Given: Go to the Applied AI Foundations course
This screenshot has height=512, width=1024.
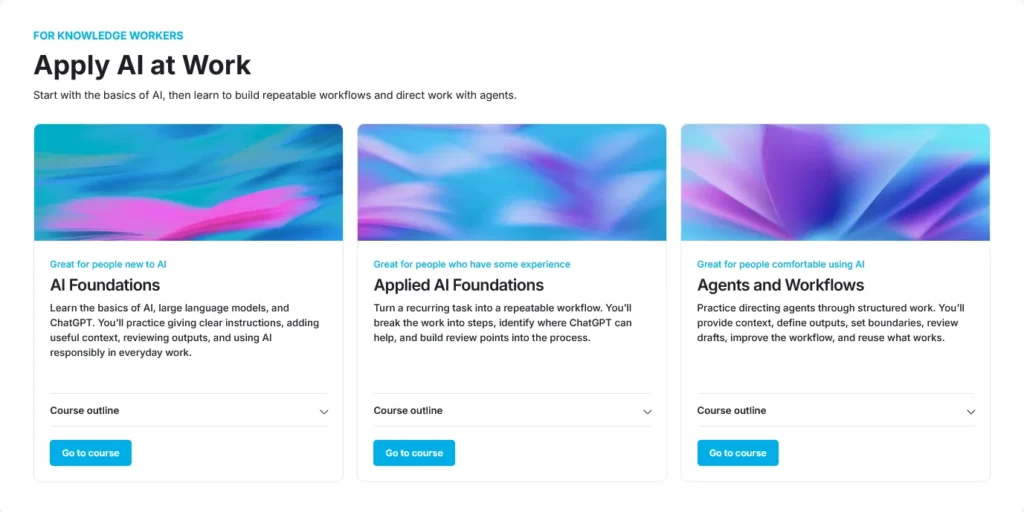Looking at the screenshot, I should (414, 453).
